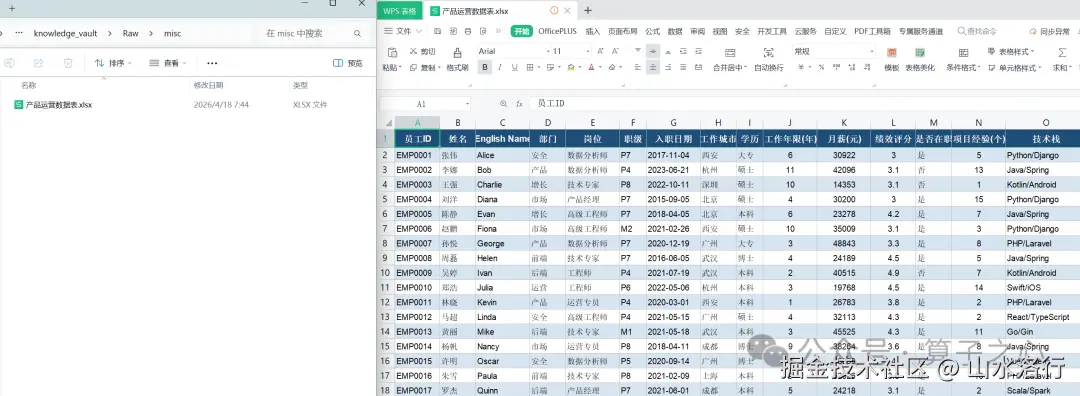
Task: Click the erase formatting icon
Action: [x=611, y=67]
